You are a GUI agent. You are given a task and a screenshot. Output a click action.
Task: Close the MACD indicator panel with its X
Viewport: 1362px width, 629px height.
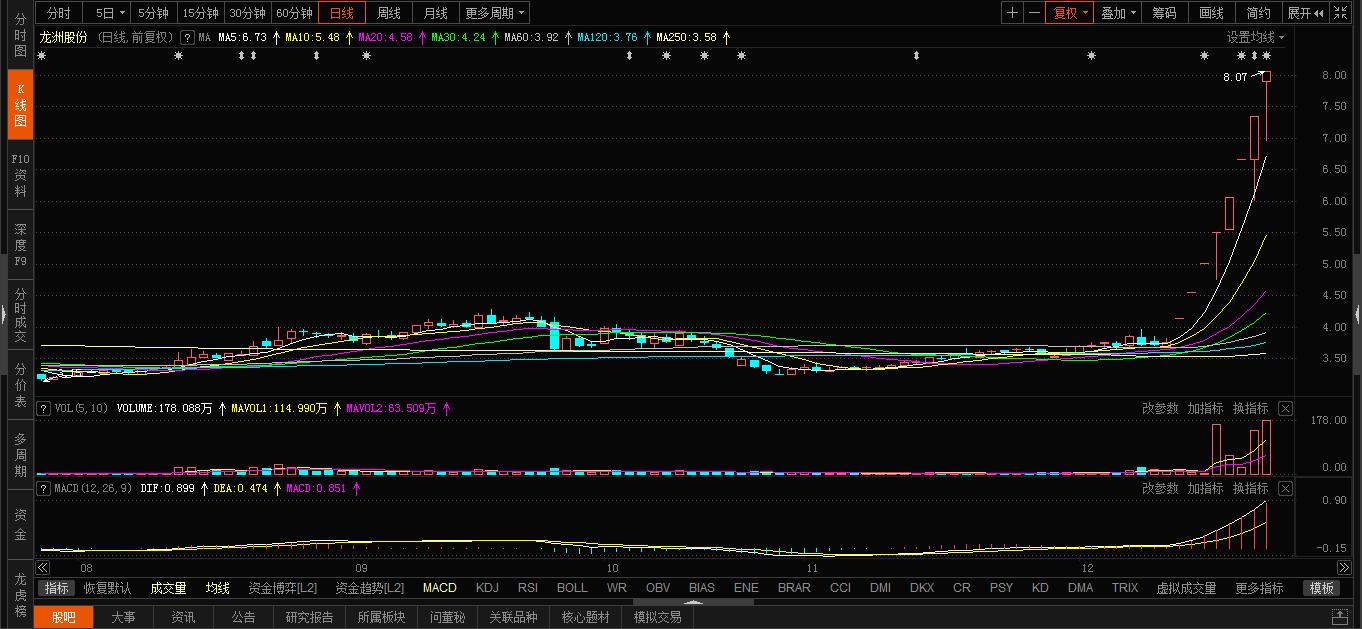point(1285,488)
